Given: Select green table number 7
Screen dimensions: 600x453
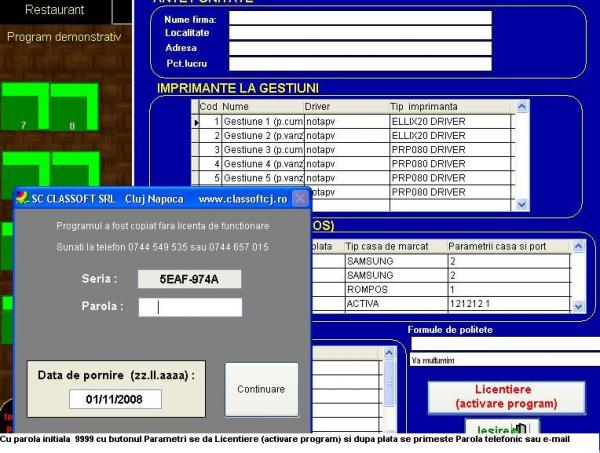Looking at the screenshot, I should tap(24, 108).
